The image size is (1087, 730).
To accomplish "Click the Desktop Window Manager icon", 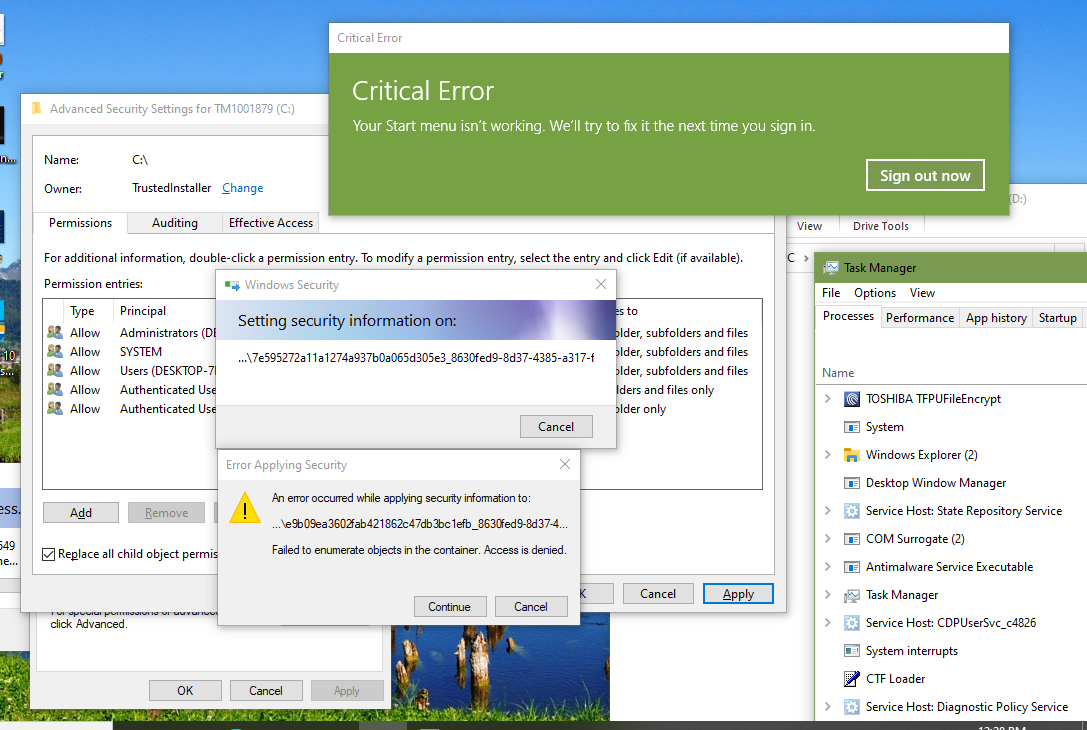I will tap(851, 482).
